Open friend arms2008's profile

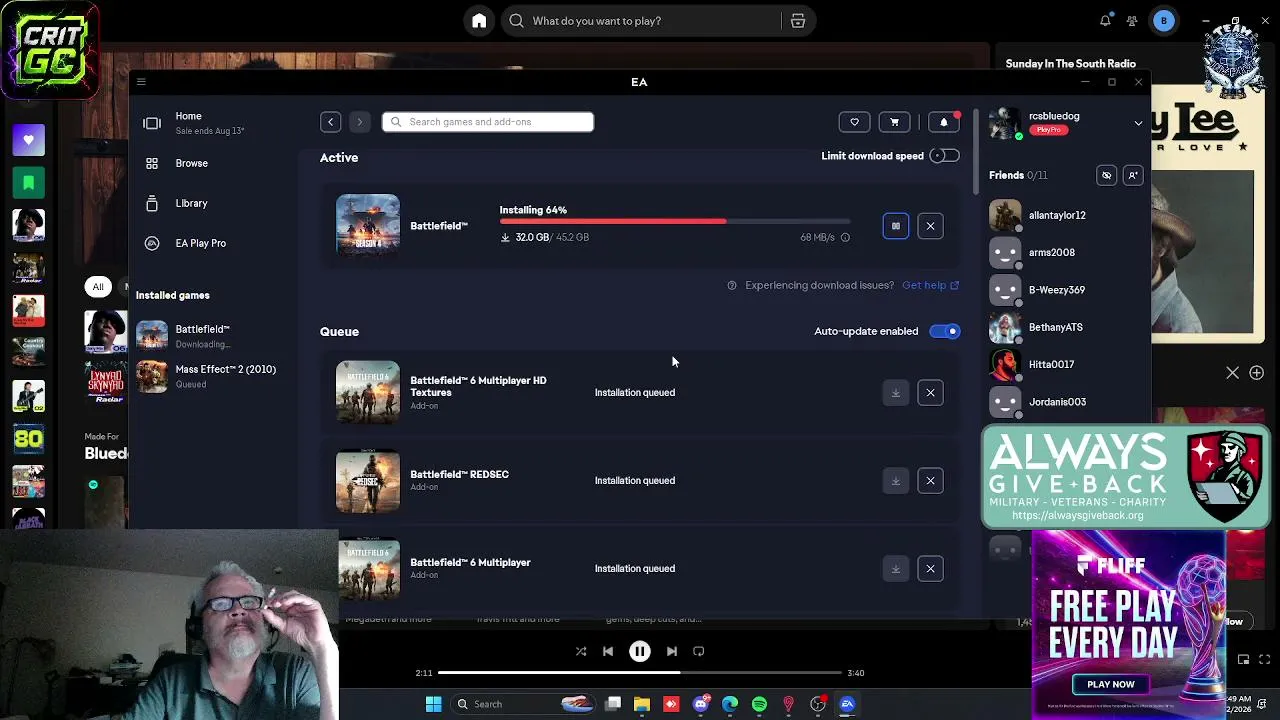1052,253
